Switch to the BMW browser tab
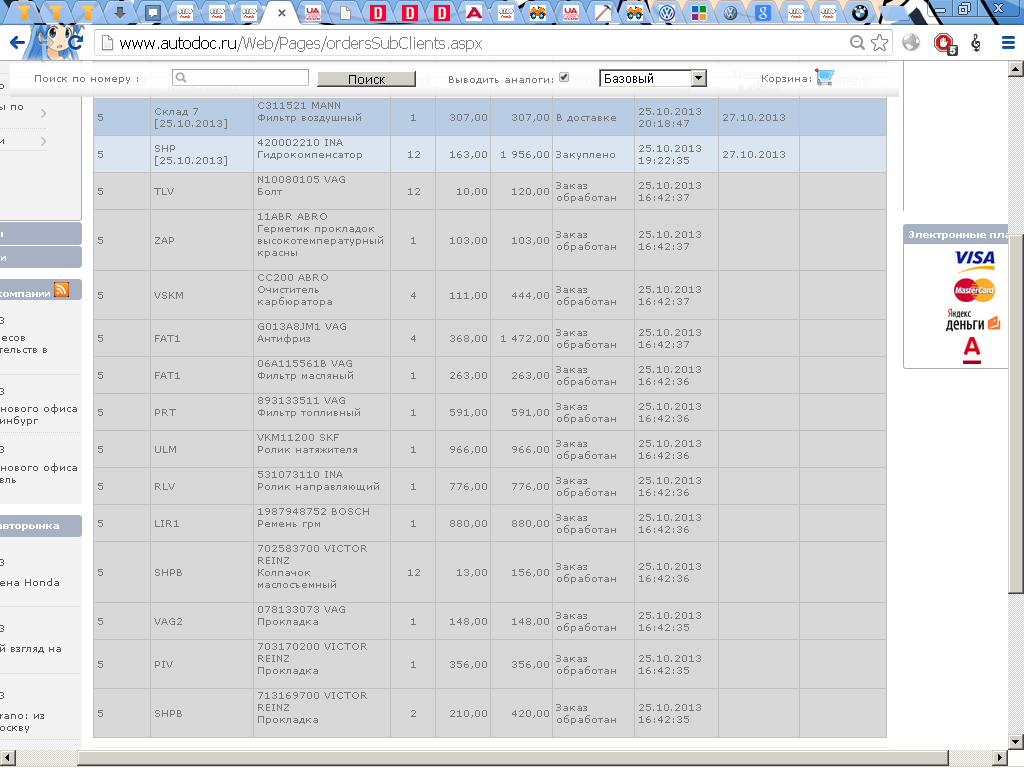The height and width of the screenshot is (768, 1024). point(858,13)
